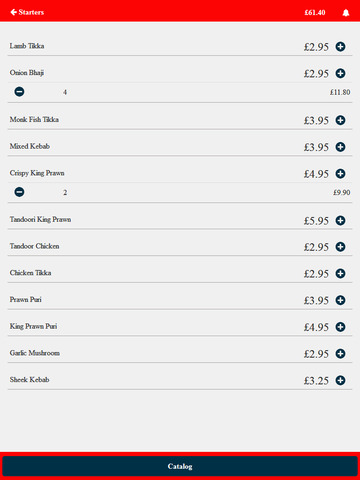Add King Prawn Puri to order
This screenshot has height=480, width=360.
340,327
